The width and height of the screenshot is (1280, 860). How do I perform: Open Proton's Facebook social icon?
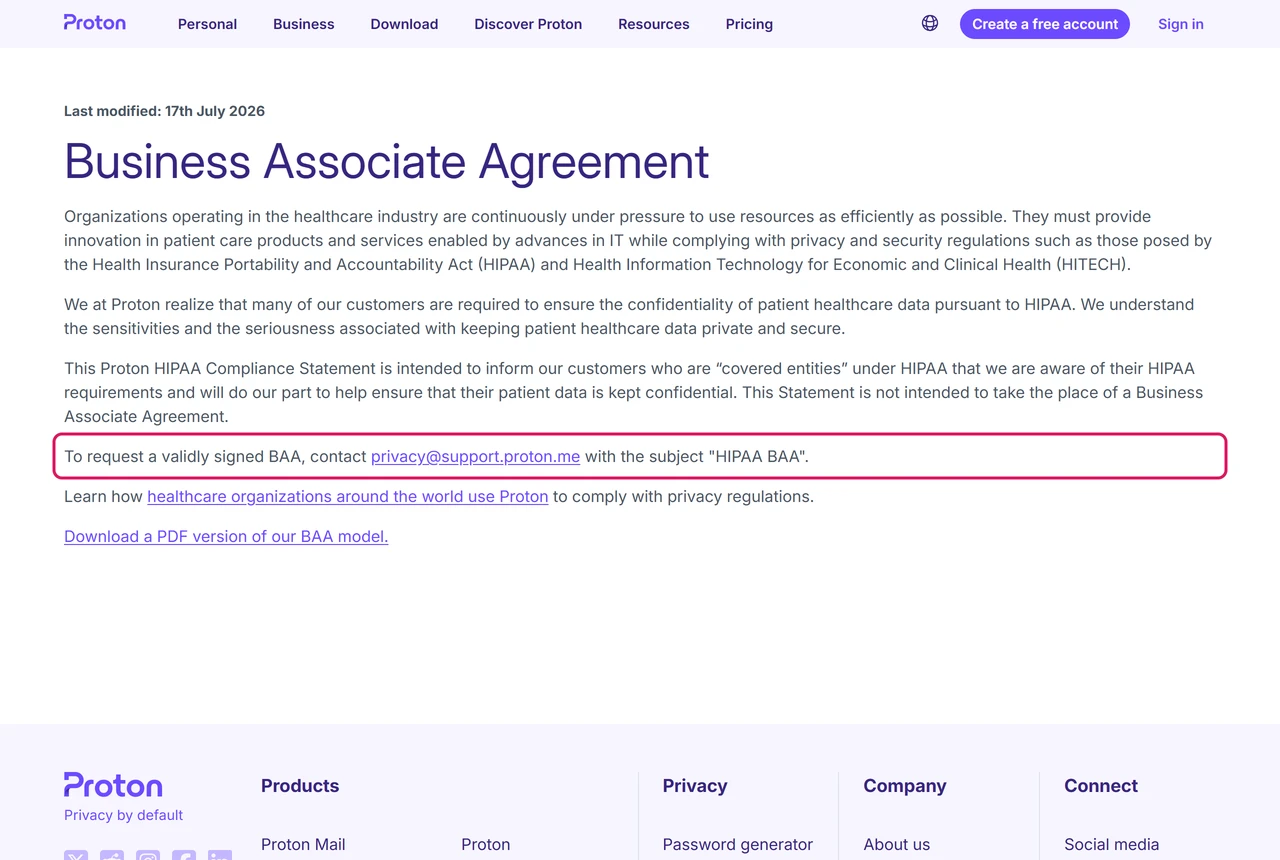point(184,856)
